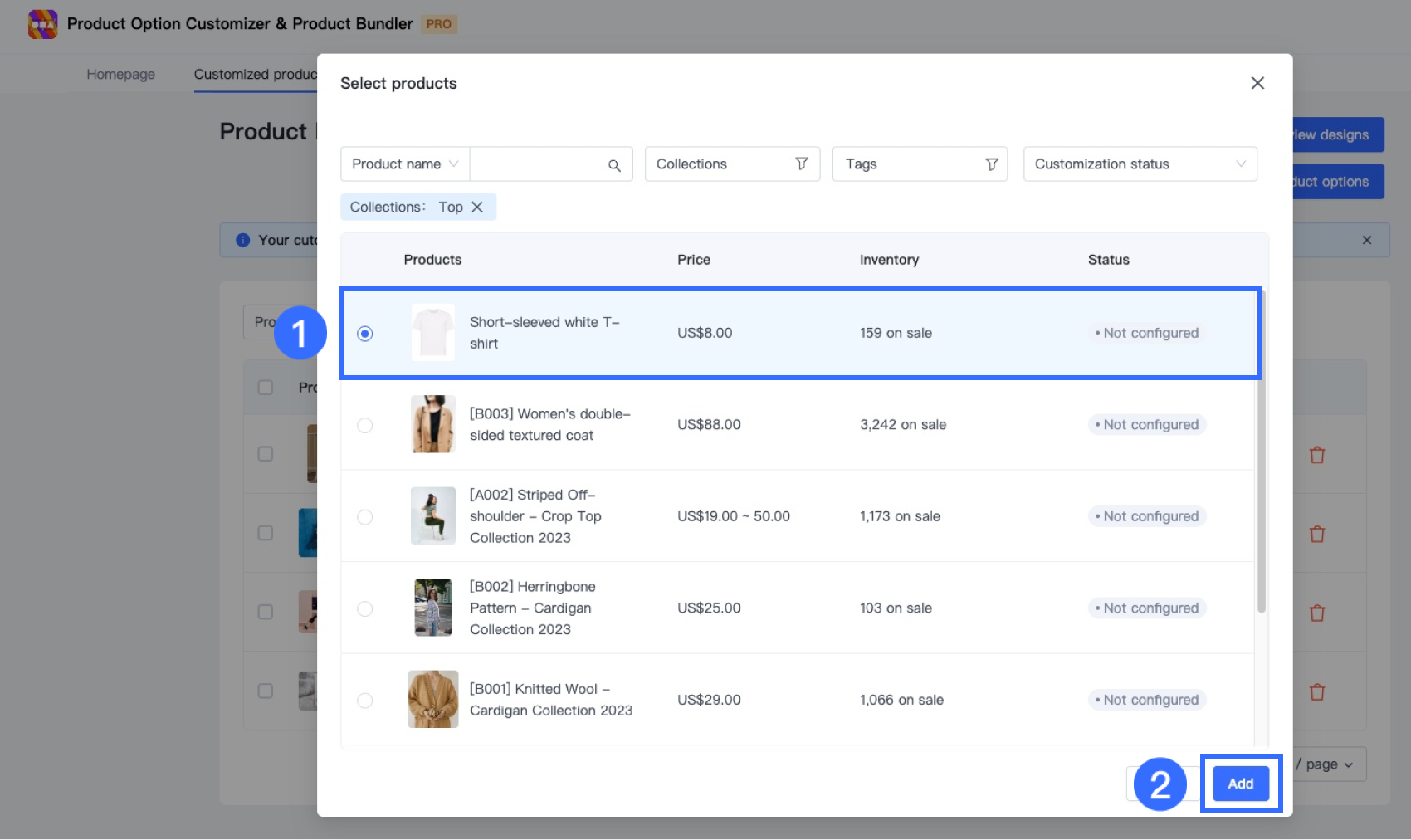The width and height of the screenshot is (1411, 840).
Task: Click the Knitted Wool Cardigan thumbnail
Action: pos(433,699)
